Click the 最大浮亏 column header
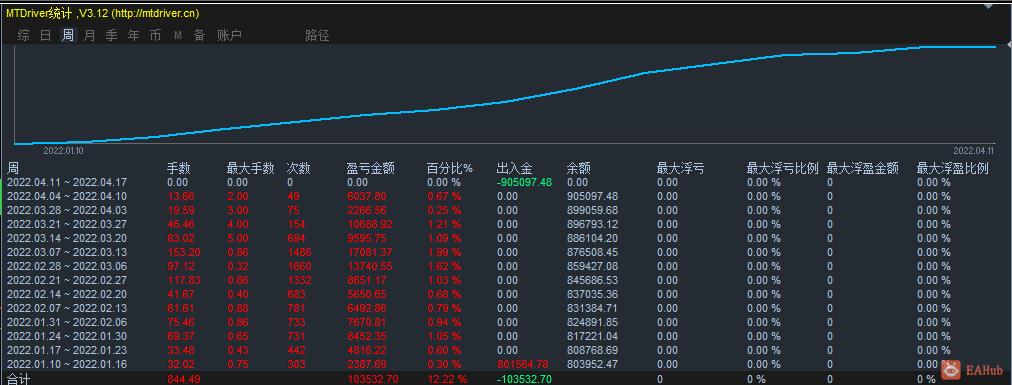1012x385 pixels. [680, 169]
